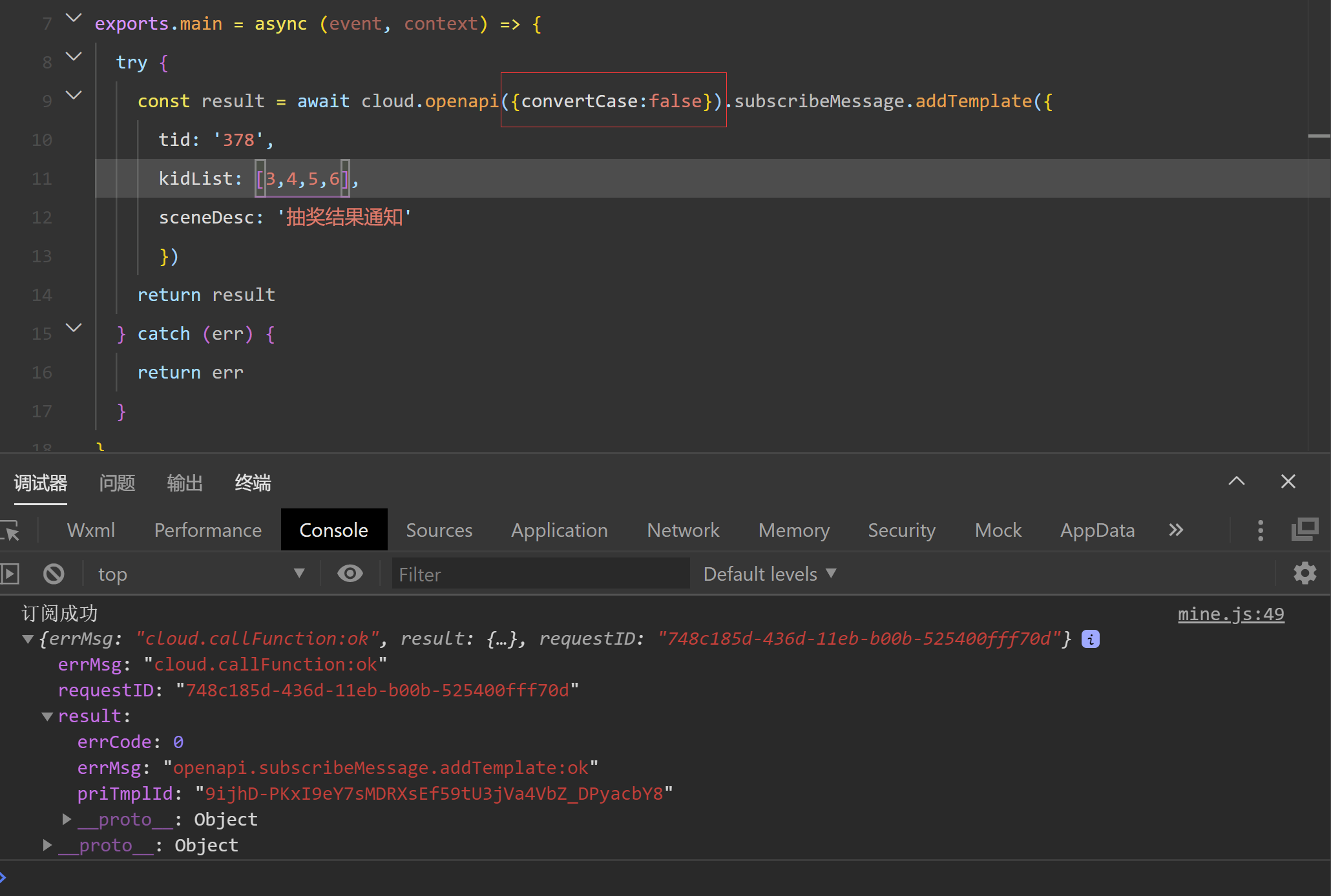Click the inspect element picker icon
The image size is (1331, 896).
pyautogui.click(x=10, y=531)
